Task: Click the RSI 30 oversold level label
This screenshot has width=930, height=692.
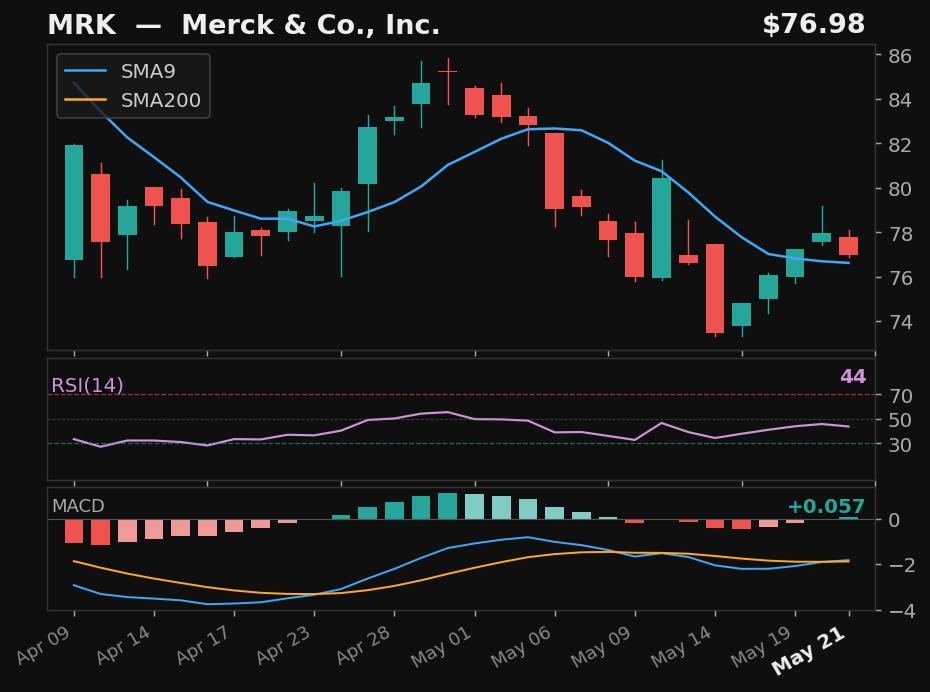Action: coord(900,444)
